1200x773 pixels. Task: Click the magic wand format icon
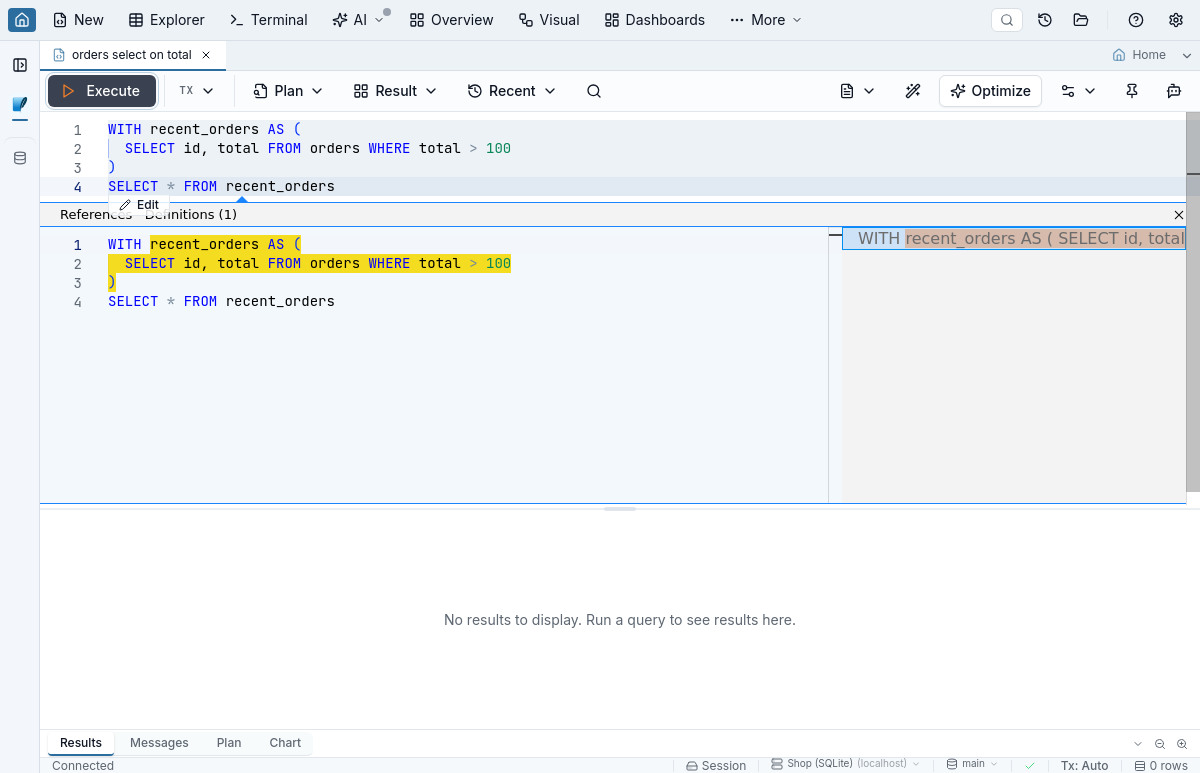pos(913,91)
